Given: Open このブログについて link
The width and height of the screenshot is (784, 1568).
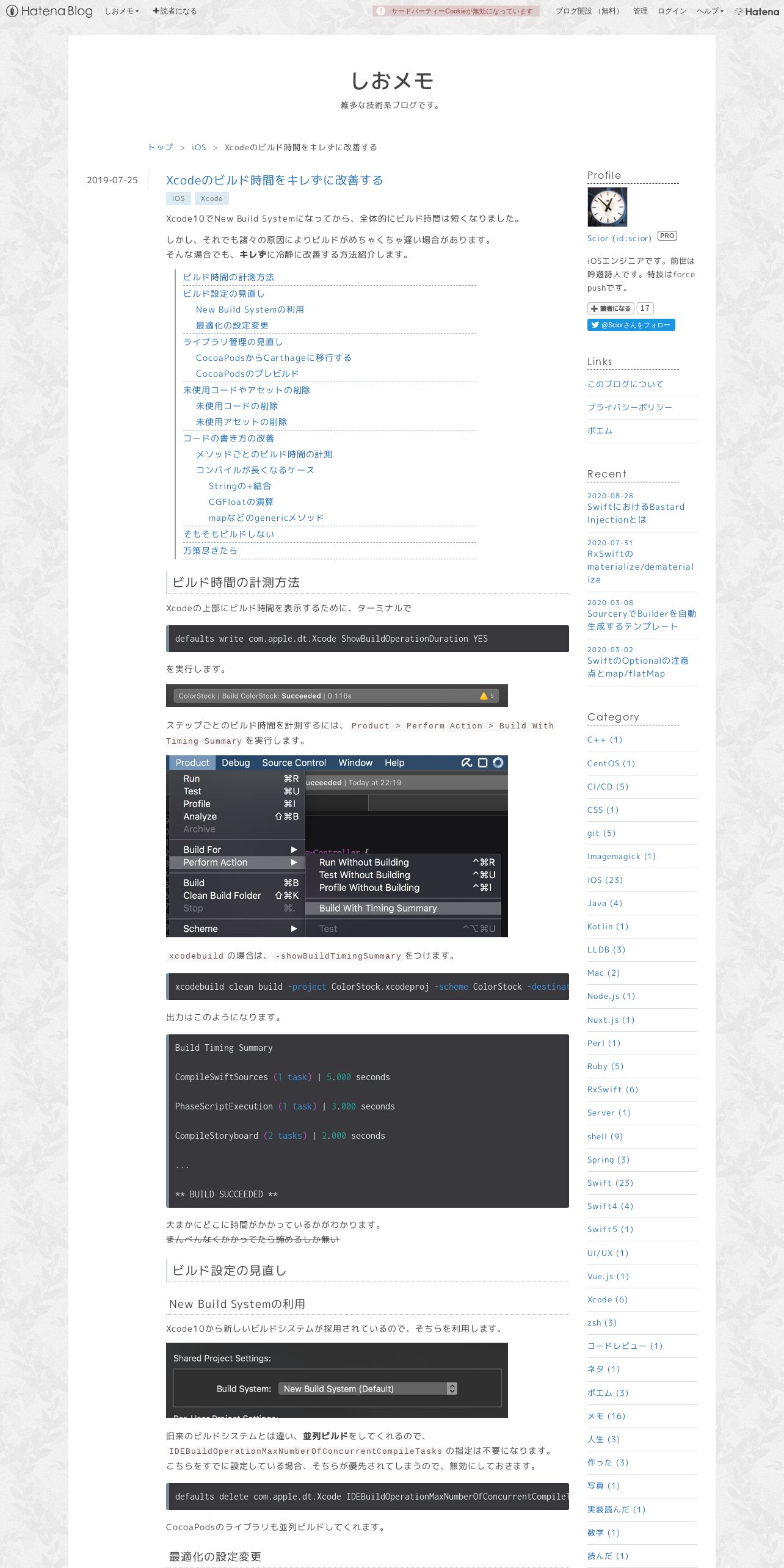Looking at the screenshot, I should 625,384.
